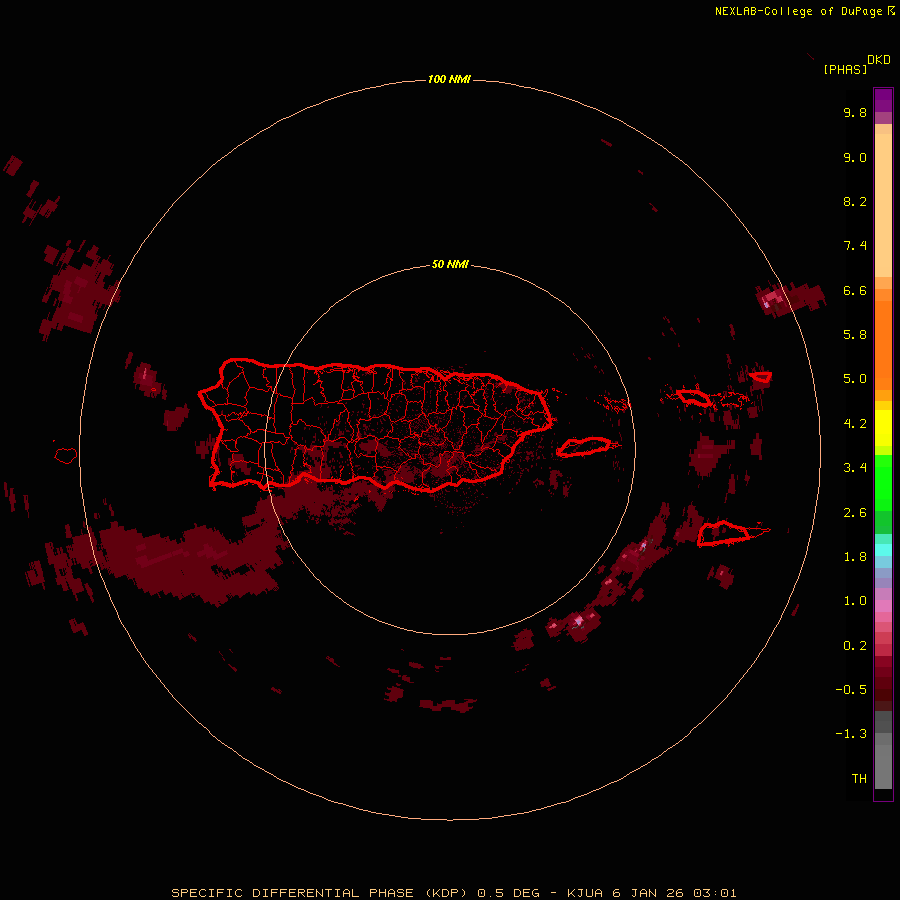The height and width of the screenshot is (900, 900).
Task: Select the 3.4 legend value
Action: coord(855,468)
